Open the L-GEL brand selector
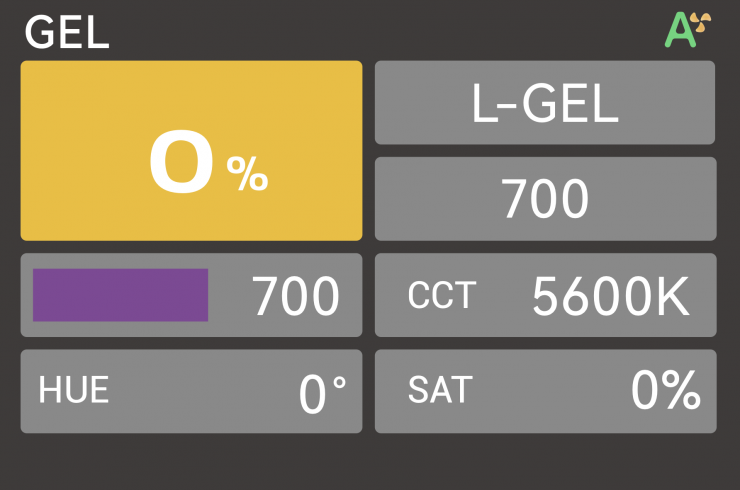 click(545, 103)
